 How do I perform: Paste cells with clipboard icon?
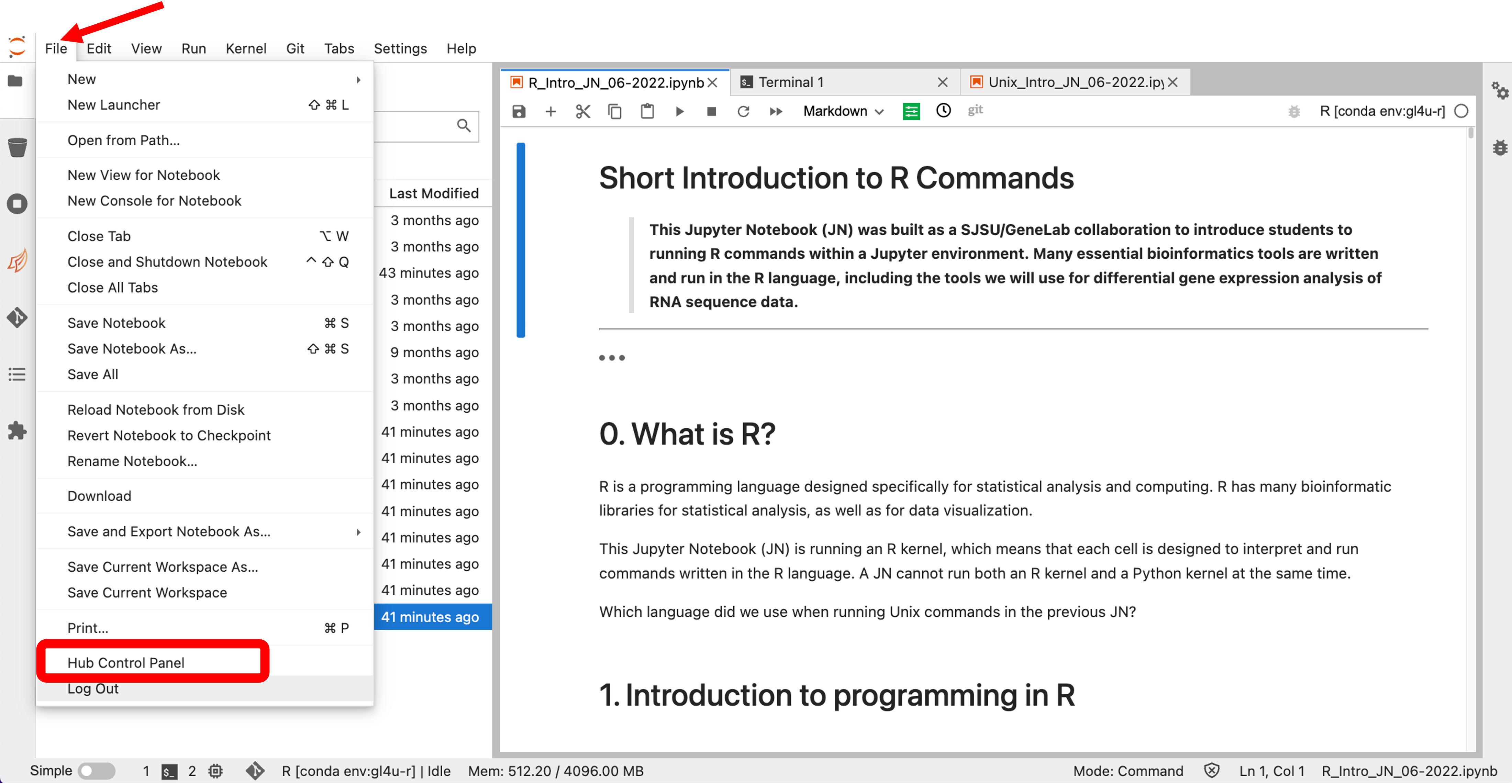tap(647, 111)
